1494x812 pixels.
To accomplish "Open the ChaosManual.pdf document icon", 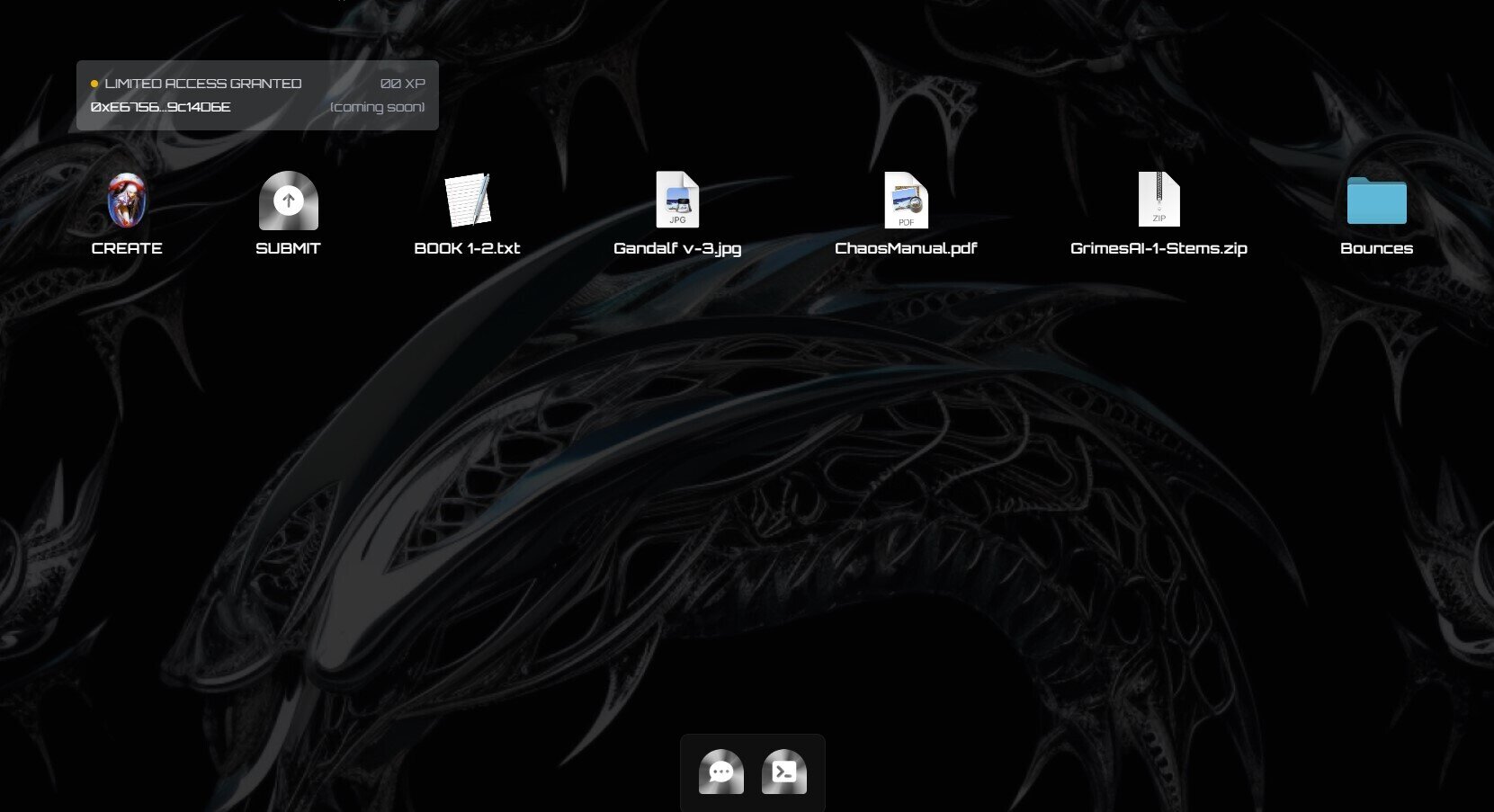I will pos(906,200).
